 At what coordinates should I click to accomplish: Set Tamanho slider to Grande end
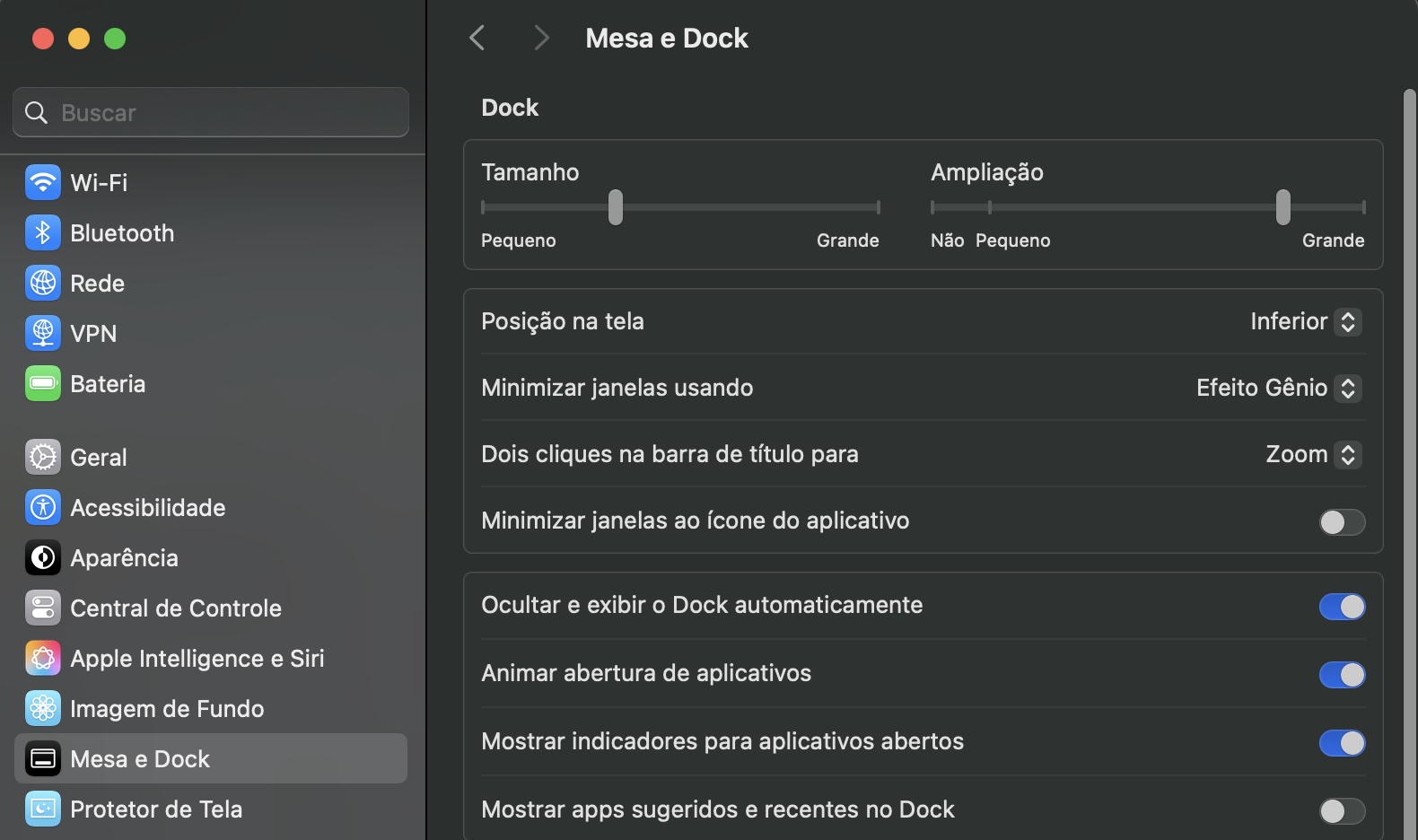(x=878, y=207)
